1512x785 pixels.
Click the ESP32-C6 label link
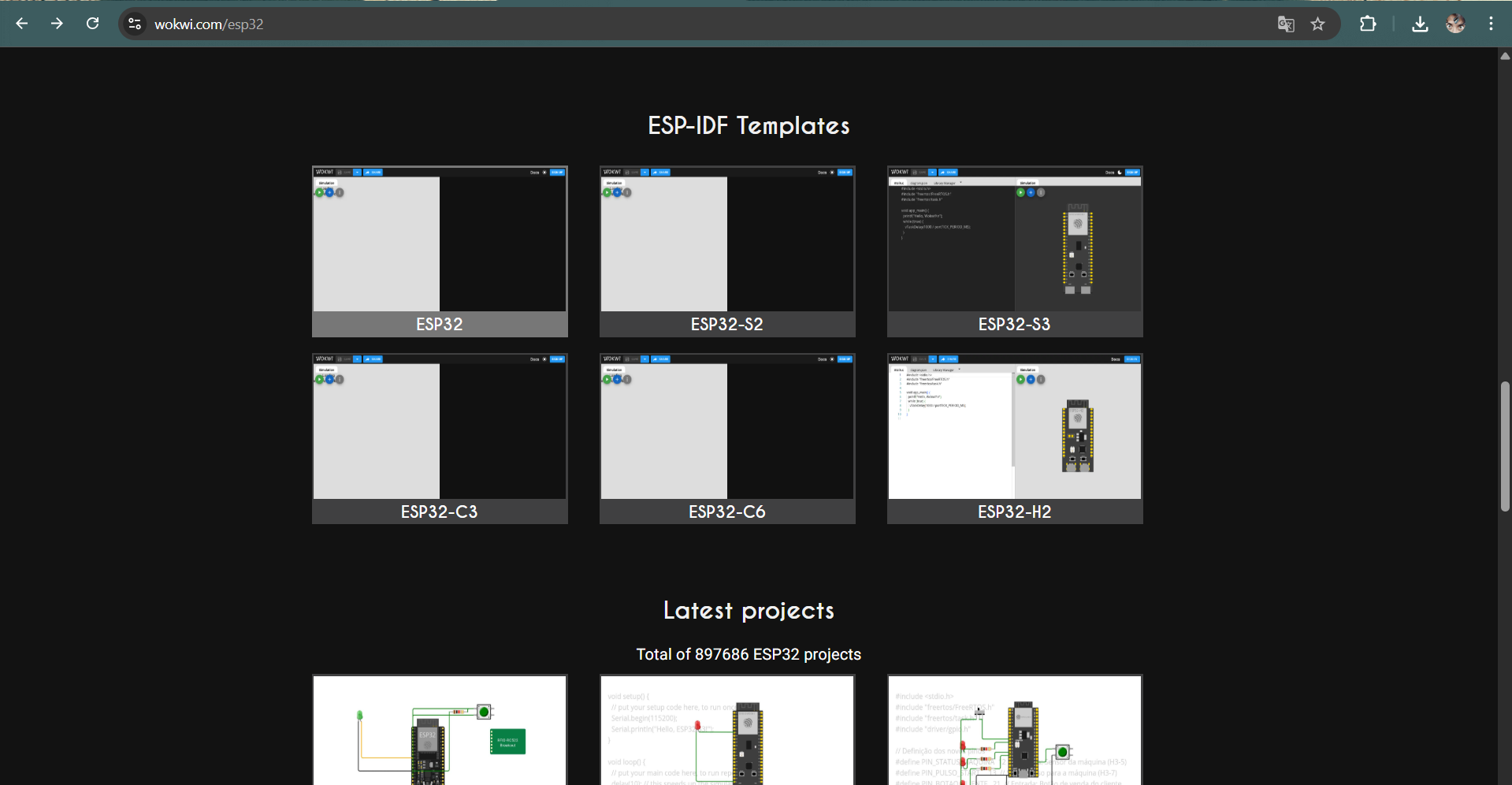727,512
